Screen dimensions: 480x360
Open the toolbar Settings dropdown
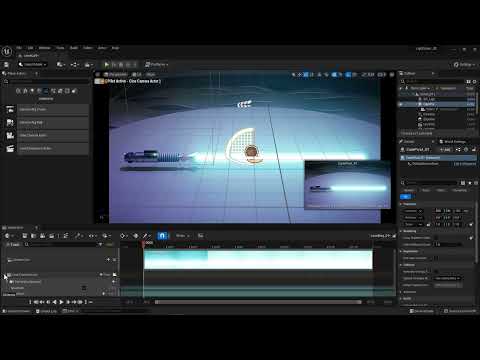[465, 65]
